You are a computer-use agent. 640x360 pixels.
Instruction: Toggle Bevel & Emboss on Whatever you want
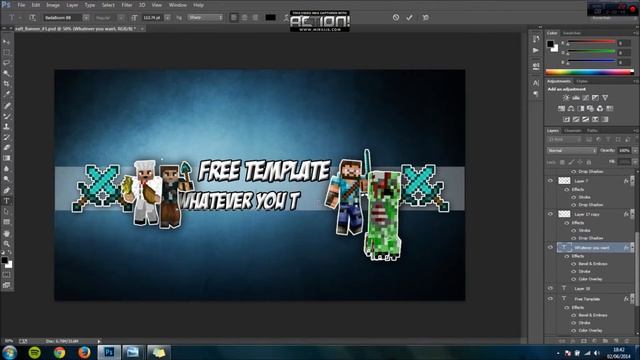coord(573,264)
